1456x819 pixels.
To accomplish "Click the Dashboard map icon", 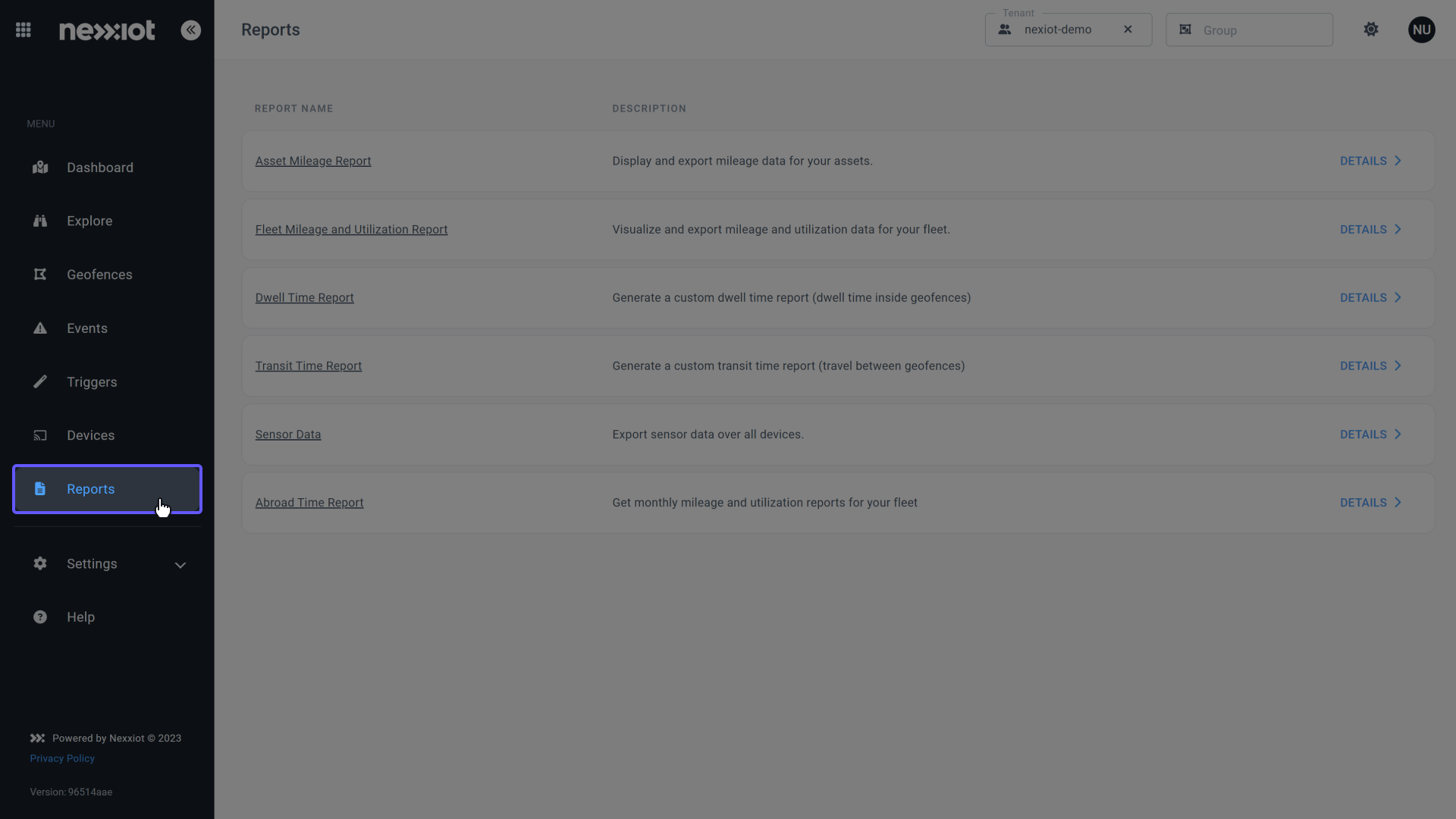I will tap(40, 168).
